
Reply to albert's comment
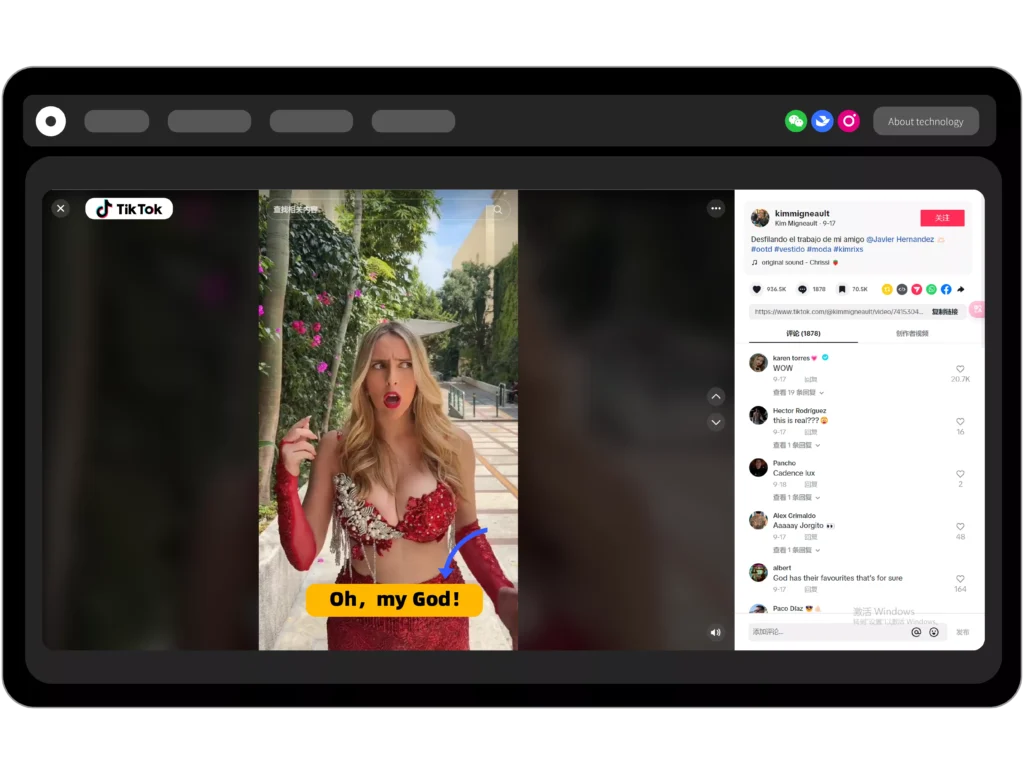(x=810, y=589)
